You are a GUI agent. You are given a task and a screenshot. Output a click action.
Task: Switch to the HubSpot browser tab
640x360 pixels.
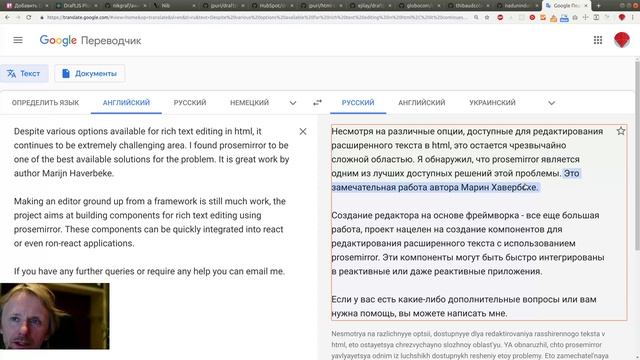coord(273,6)
